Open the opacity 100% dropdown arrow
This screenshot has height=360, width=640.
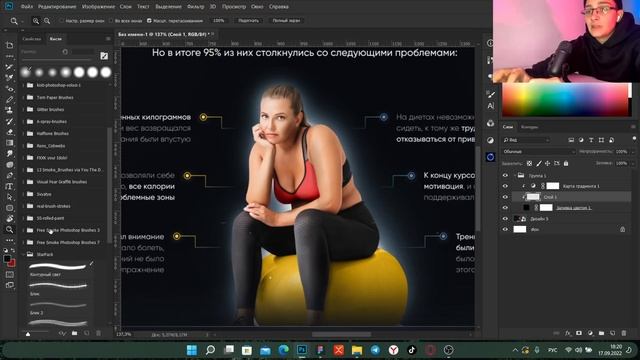pos(633,151)
